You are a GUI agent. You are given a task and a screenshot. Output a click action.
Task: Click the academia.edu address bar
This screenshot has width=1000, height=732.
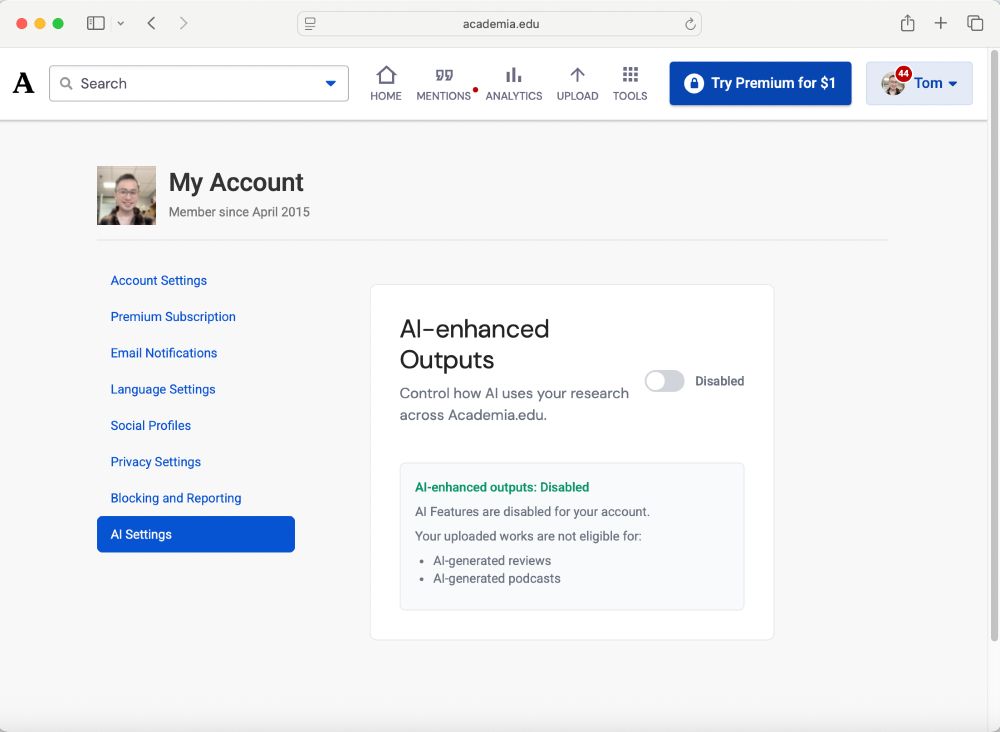coord(499,24)
